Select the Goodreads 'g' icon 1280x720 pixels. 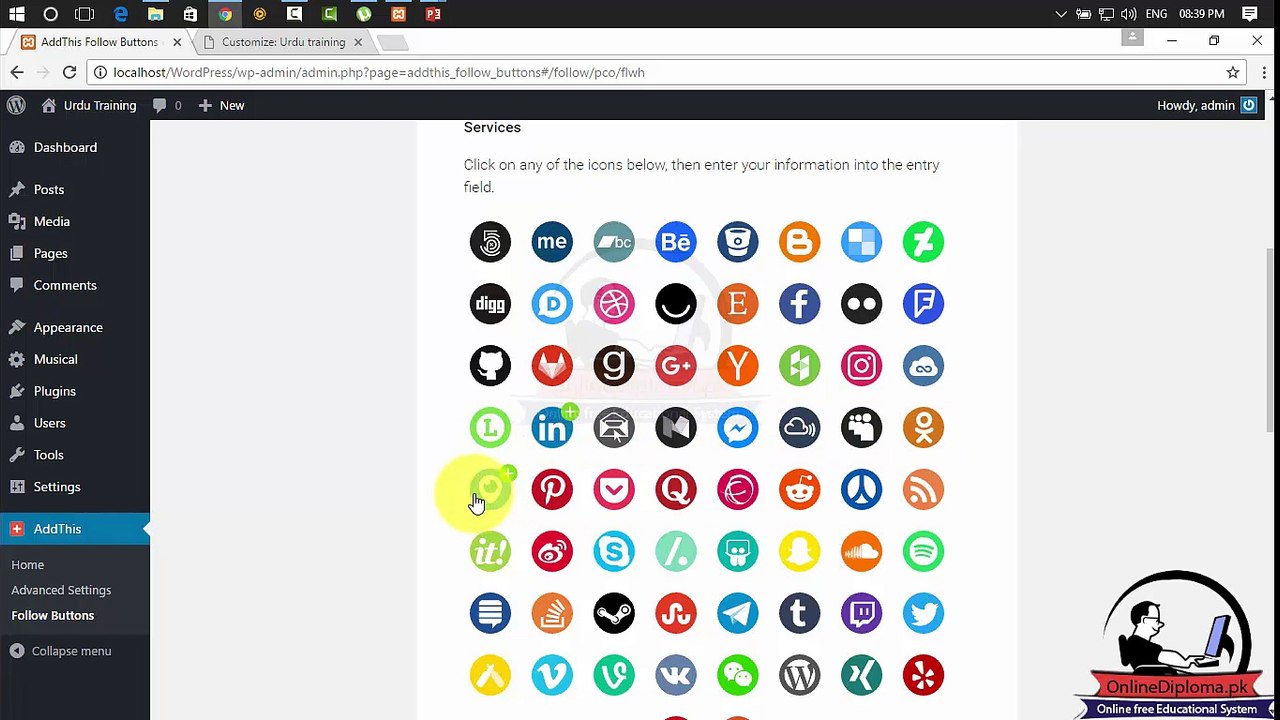[x=614, y=366]
